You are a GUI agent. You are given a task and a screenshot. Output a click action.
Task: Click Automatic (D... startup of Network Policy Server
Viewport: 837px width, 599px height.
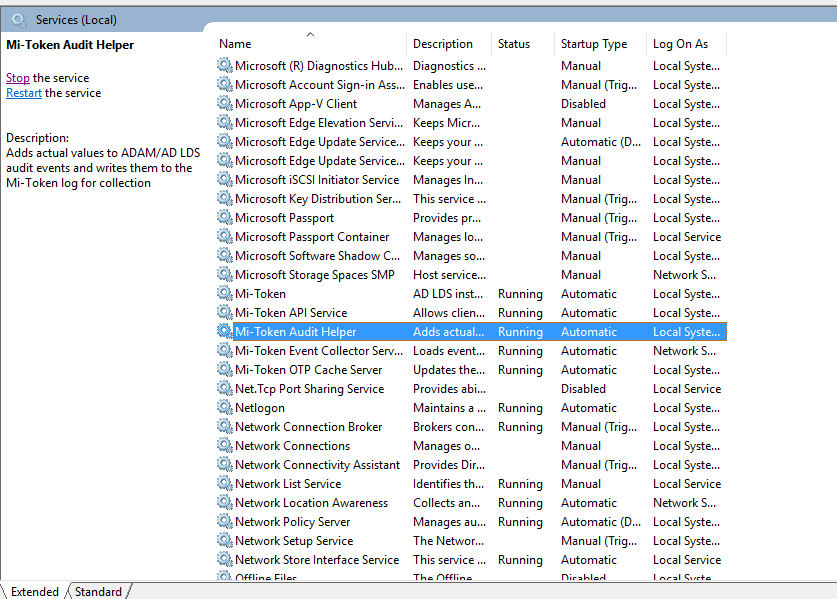tap(601, 522)
